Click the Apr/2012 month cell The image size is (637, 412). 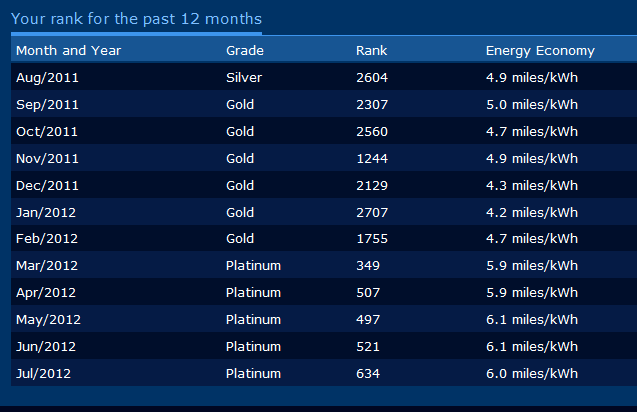point(45,293)
